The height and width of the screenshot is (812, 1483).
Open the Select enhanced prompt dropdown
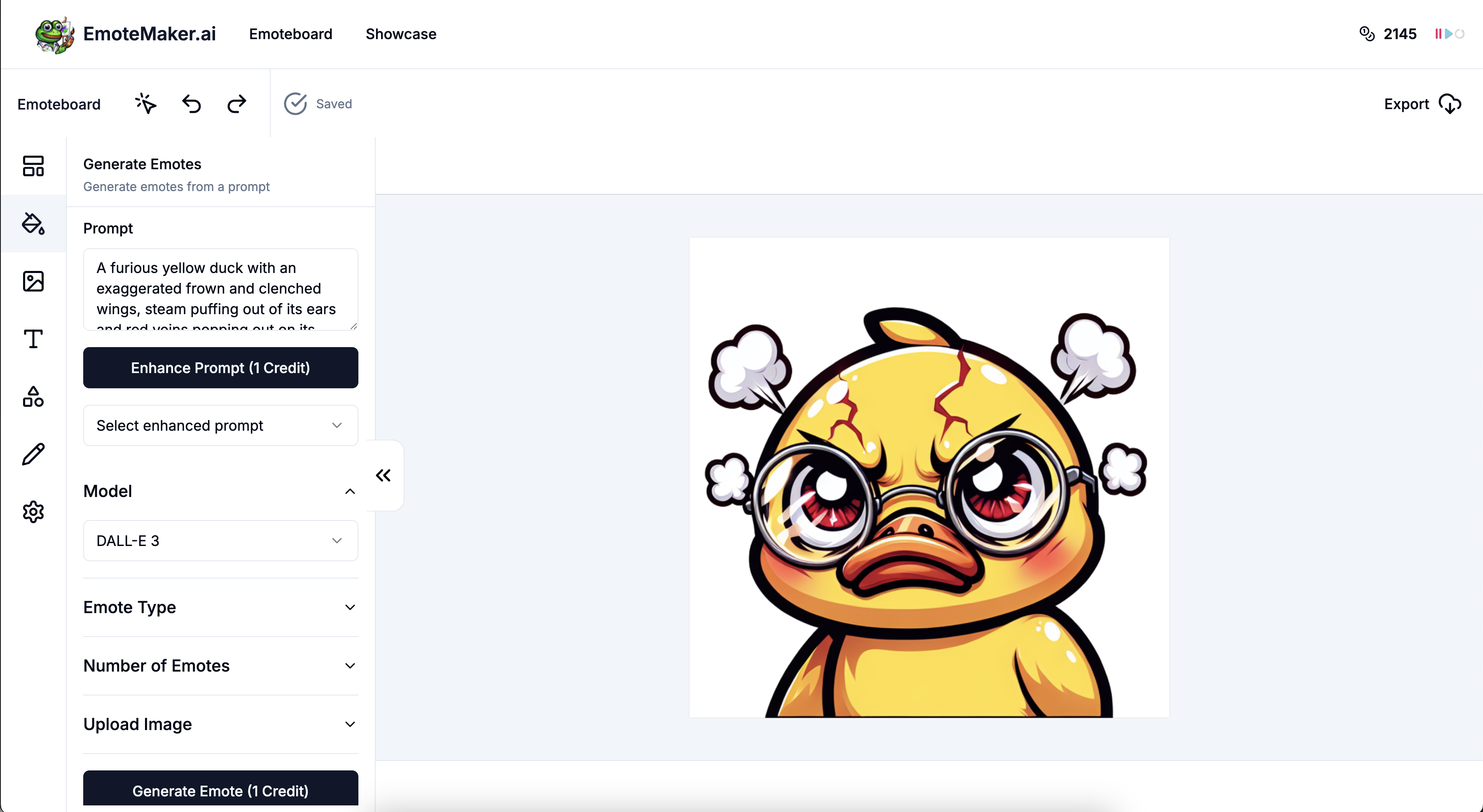pyautogui.click(x=220, y=425)
